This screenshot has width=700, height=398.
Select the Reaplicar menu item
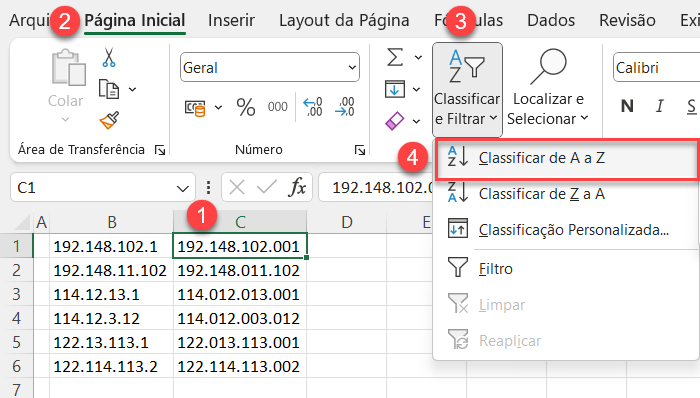coord(565,341)
